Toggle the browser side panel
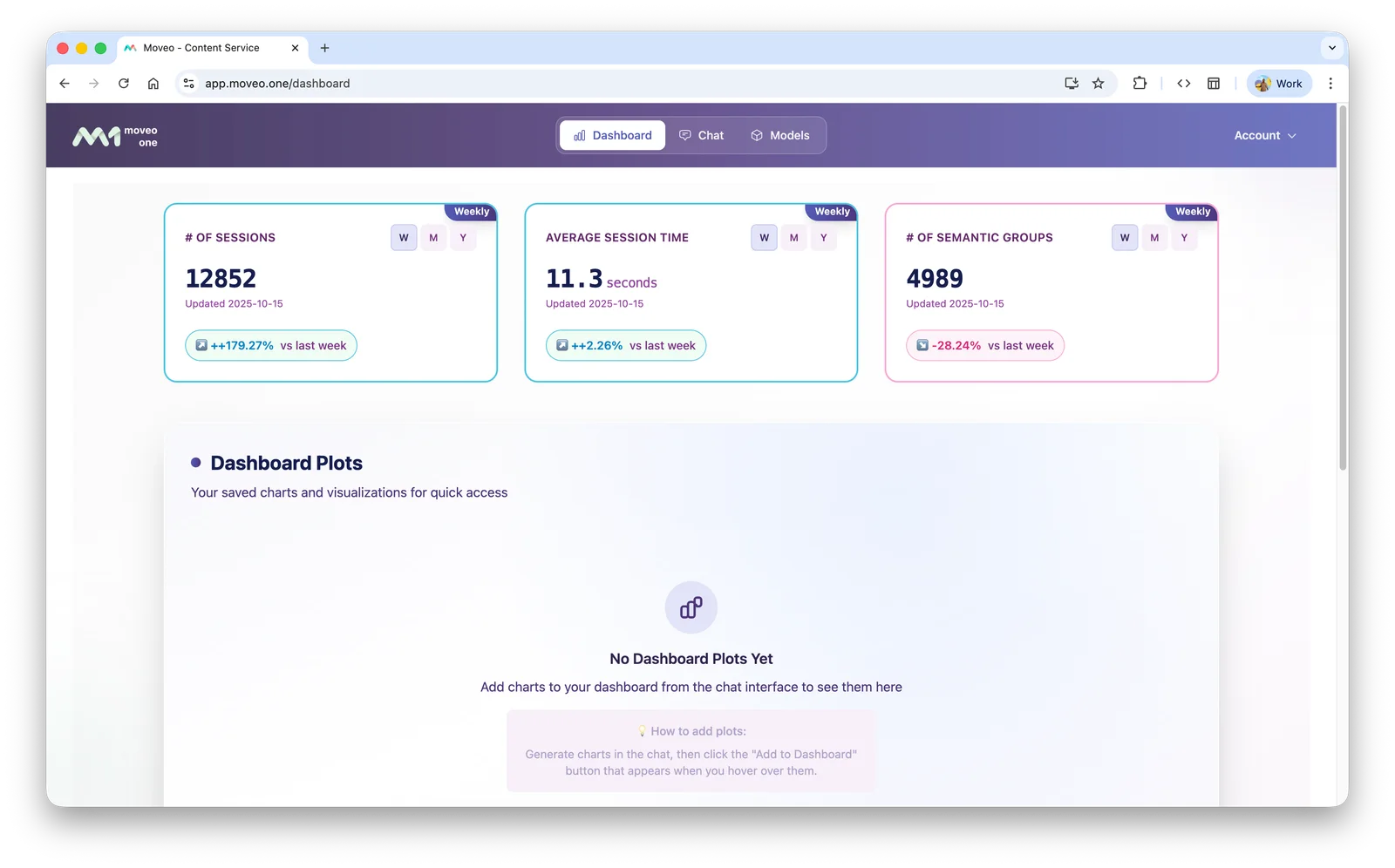The image size is (1395, 868). click(1214, 84)
